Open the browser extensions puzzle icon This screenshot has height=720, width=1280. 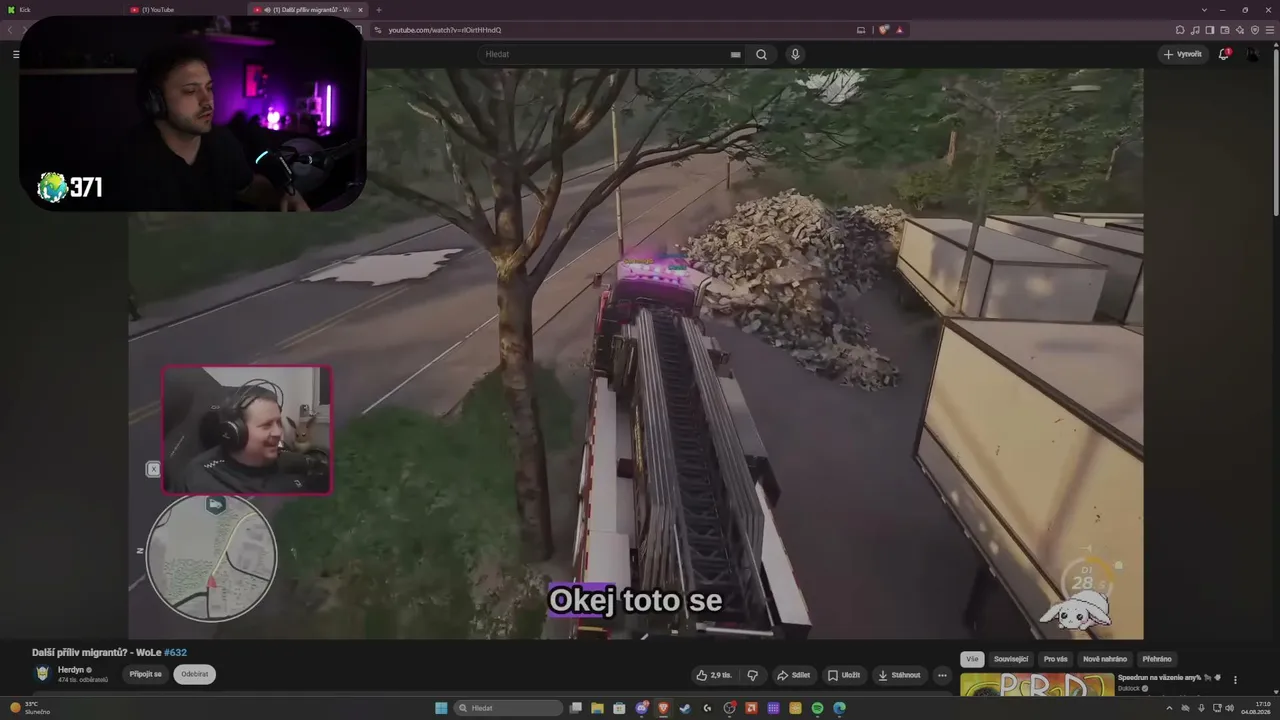click(x=1180, y=30)
